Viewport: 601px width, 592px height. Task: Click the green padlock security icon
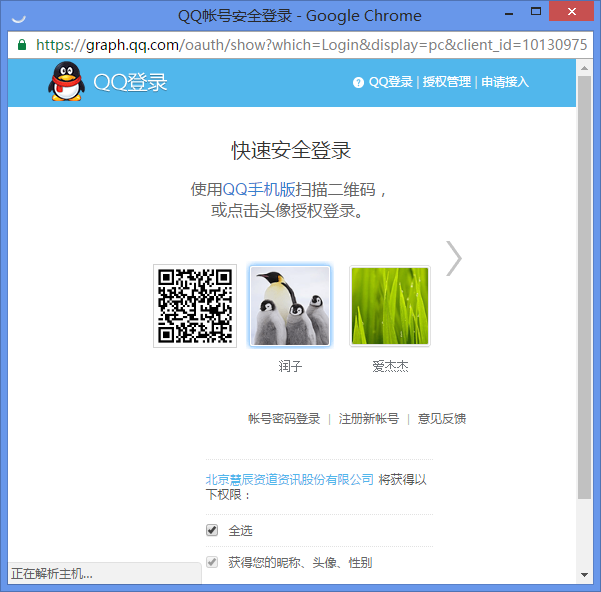(x=22, y=45)
